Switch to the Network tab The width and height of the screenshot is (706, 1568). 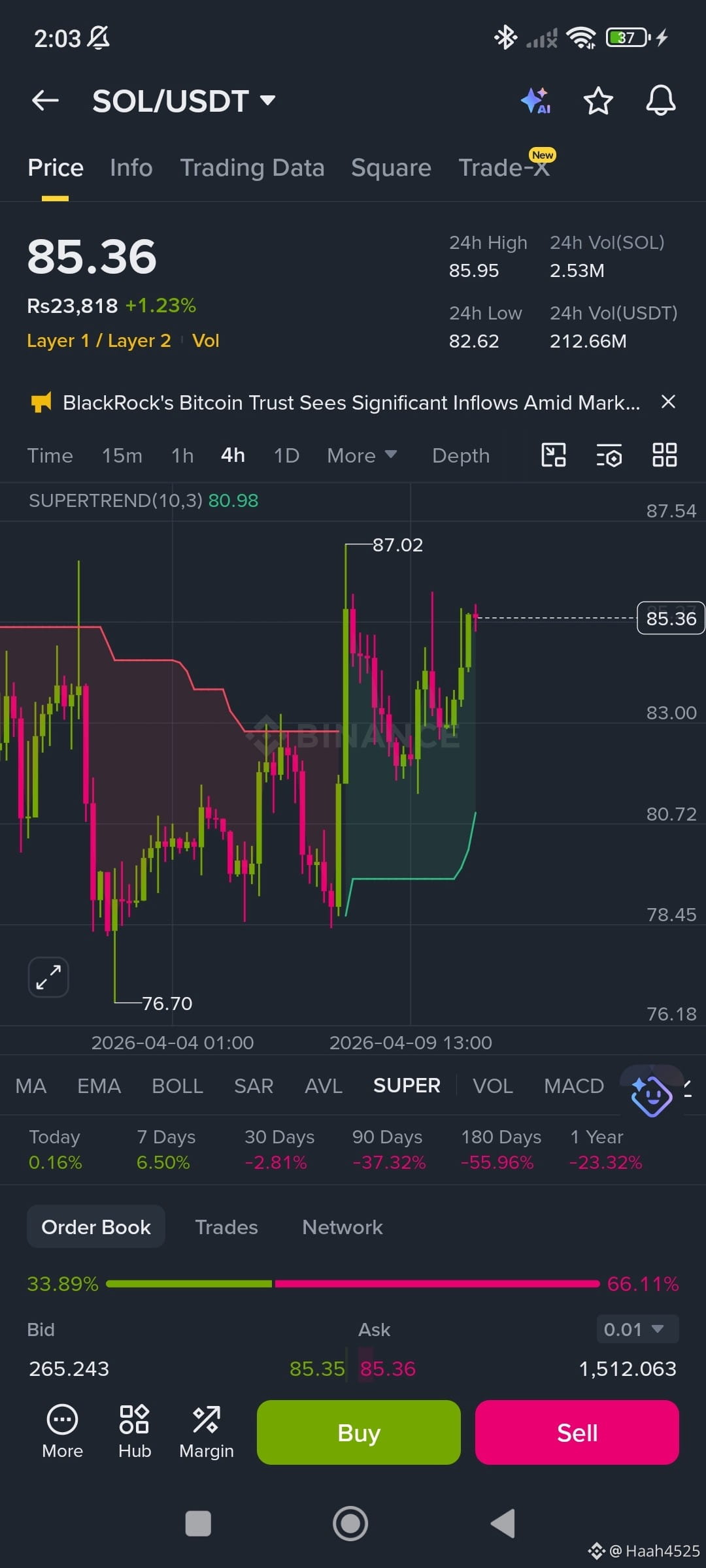[343, 1227]
